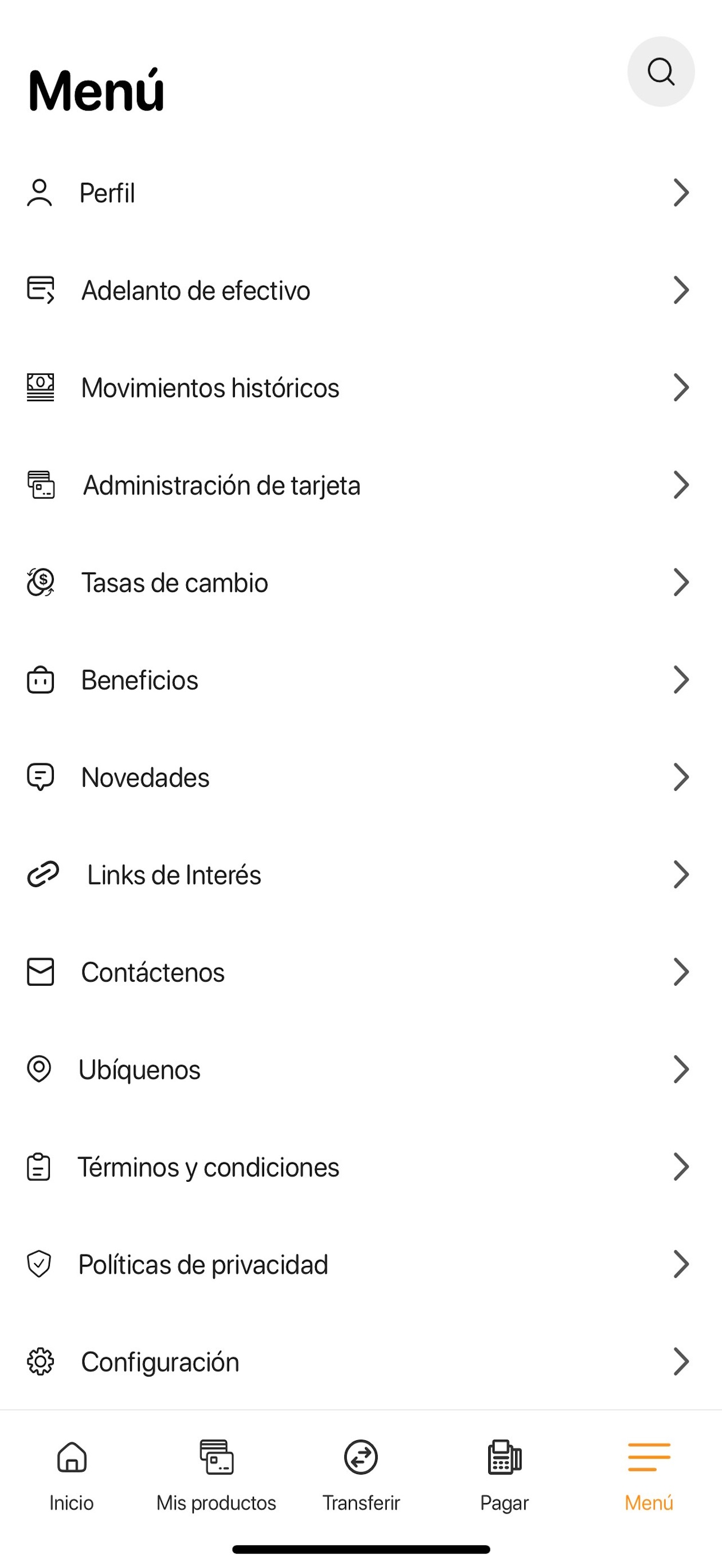Open the Pagar tab
Image resolution: width=722 pixels, height=1568 pixels.
(505, 1476)
